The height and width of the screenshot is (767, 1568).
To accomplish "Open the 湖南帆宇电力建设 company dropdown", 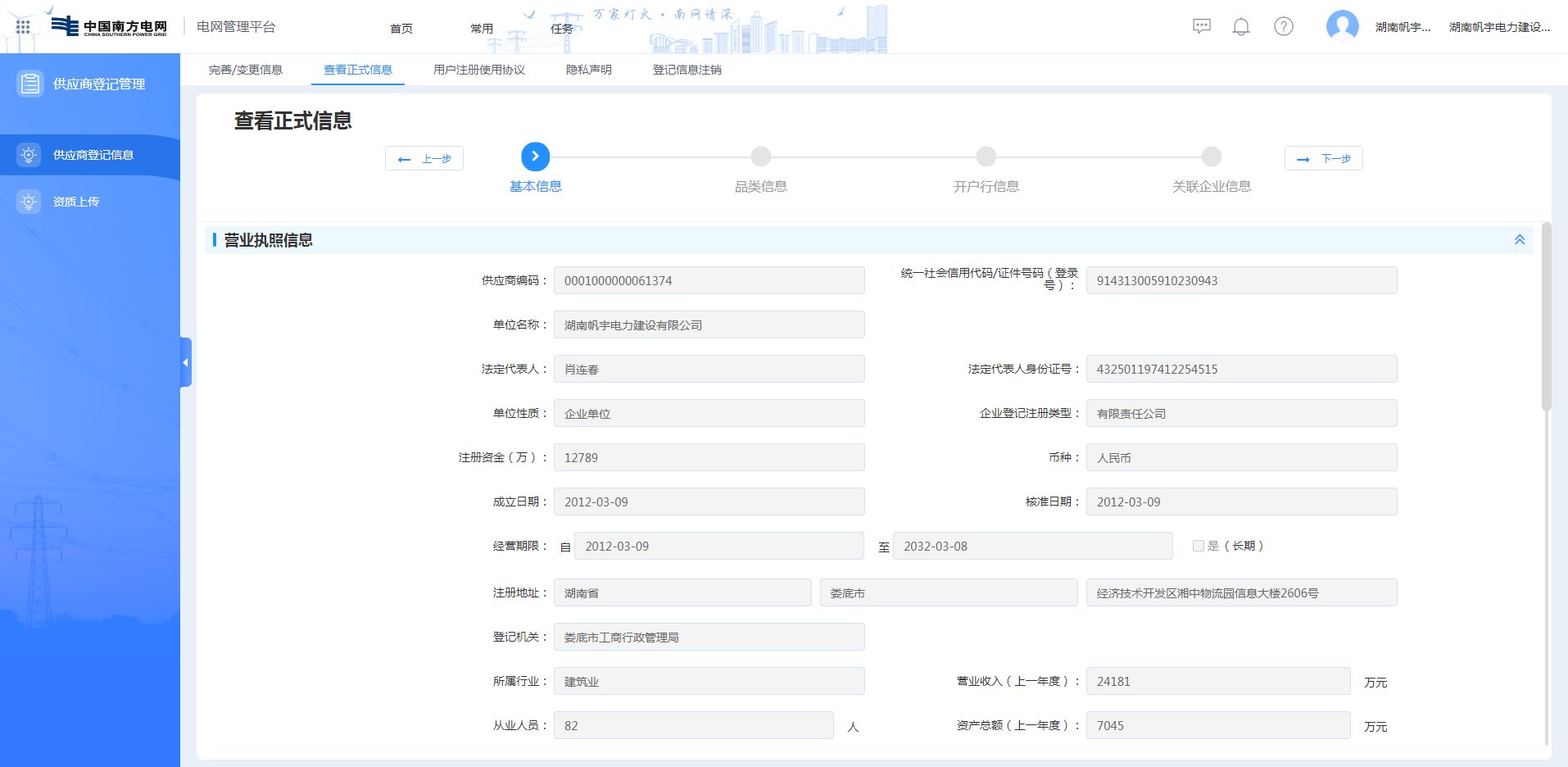I will 1499,27.
